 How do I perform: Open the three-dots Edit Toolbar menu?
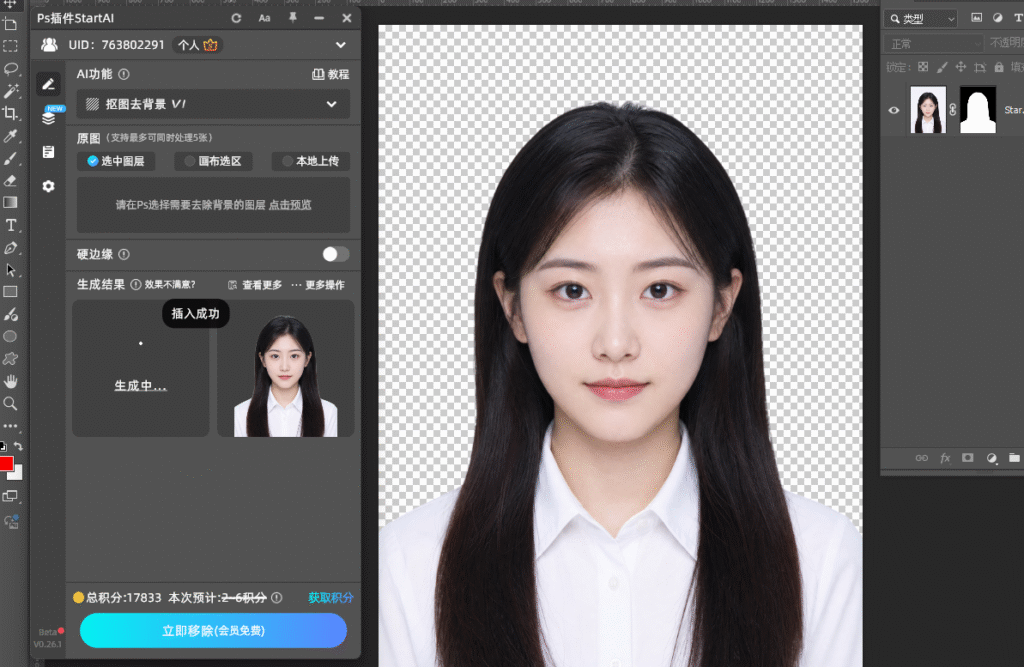point(10,426)
